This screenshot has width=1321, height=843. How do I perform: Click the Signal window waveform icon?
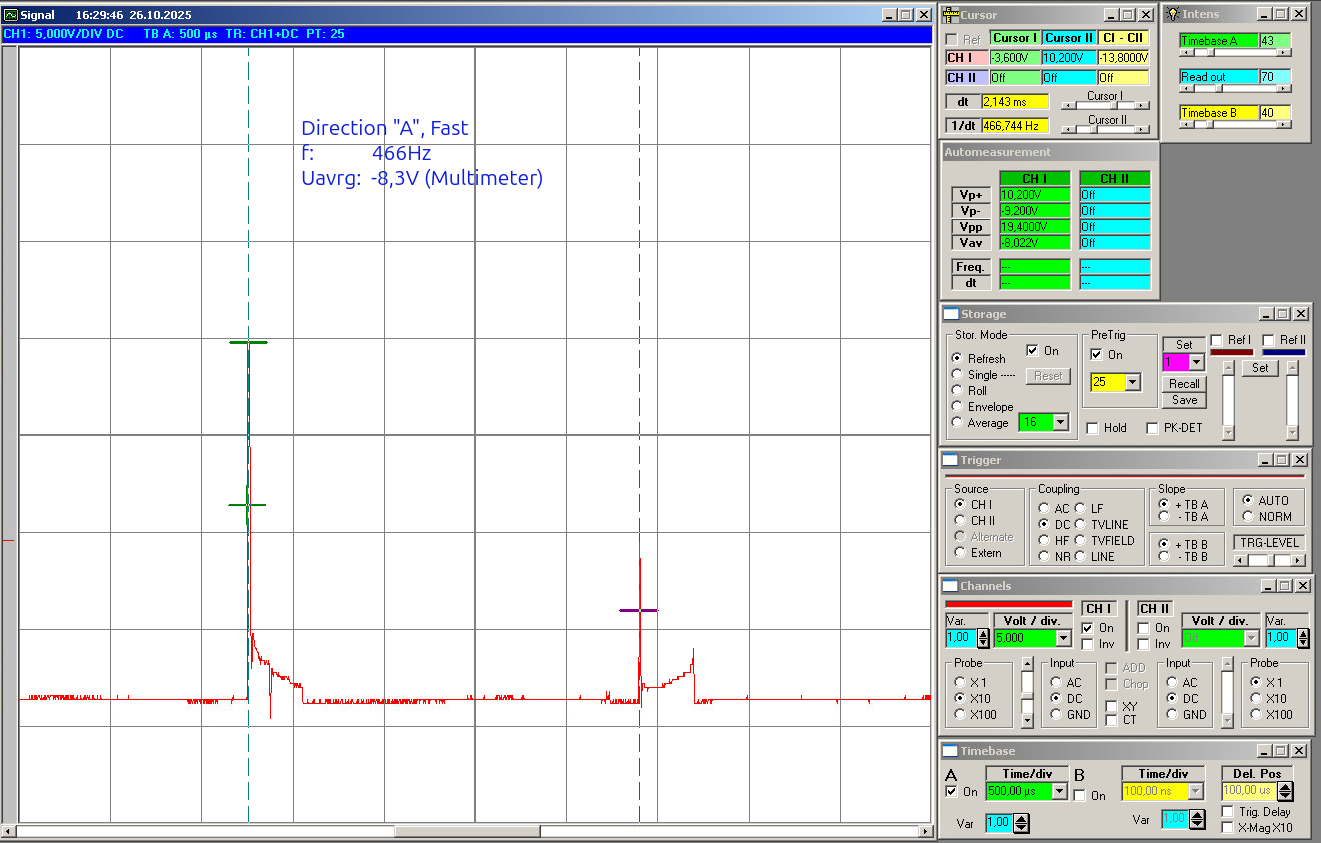tap(11, 15)
